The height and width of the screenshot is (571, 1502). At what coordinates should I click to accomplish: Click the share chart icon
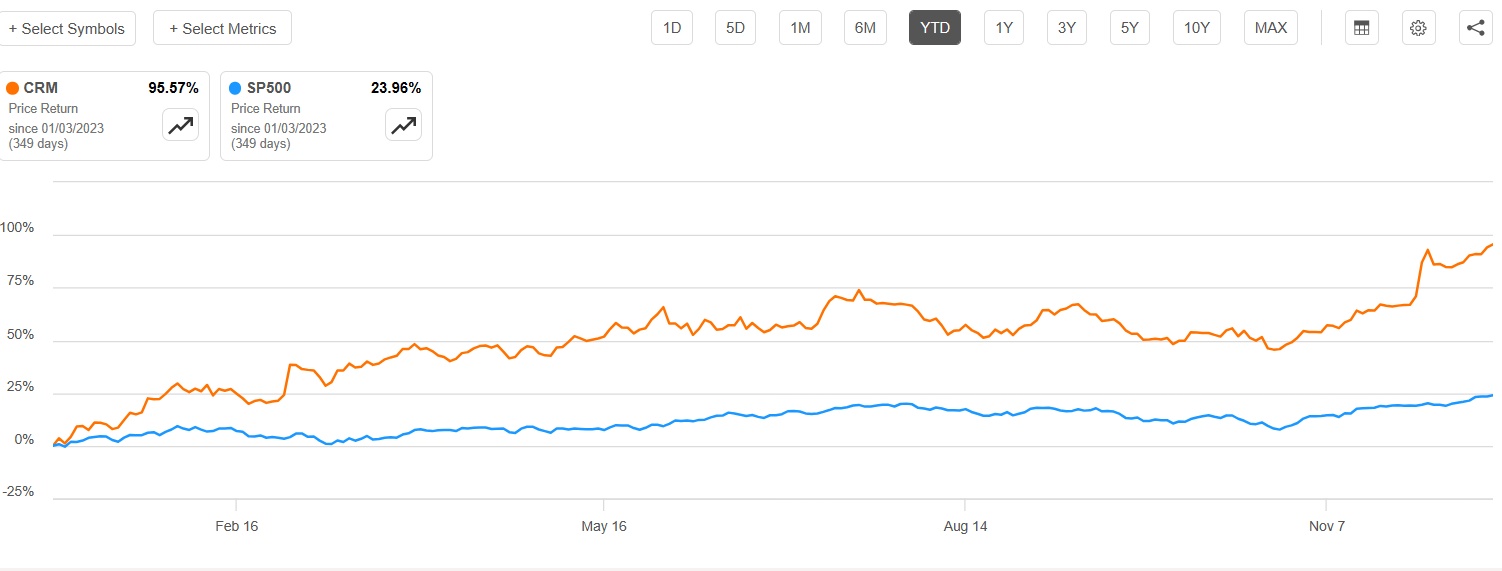point(1475,28)
